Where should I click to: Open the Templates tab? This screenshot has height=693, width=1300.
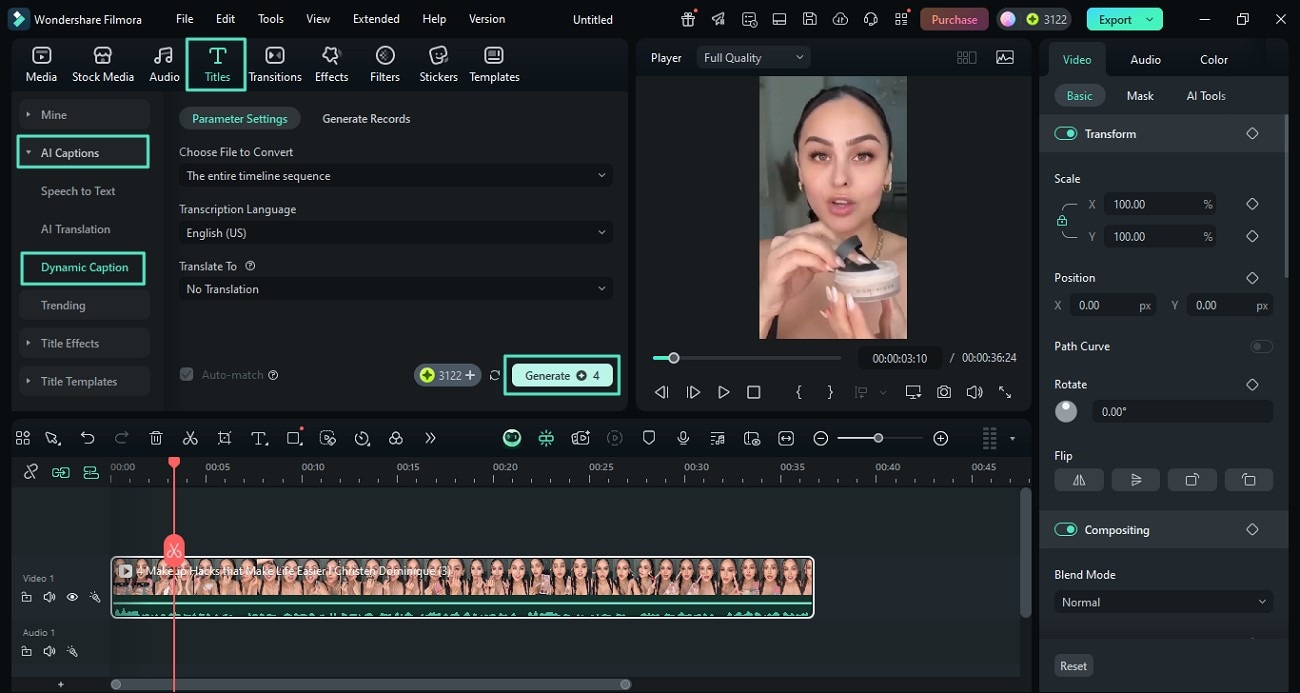click(494, 65)
